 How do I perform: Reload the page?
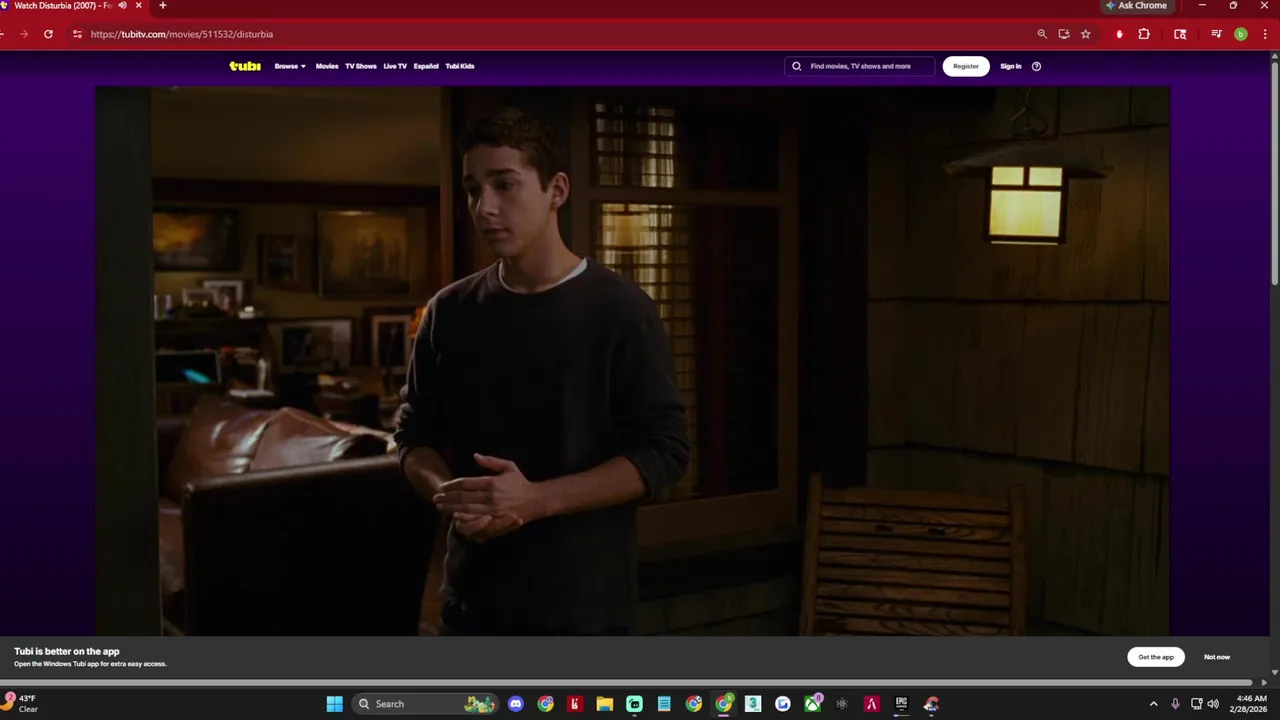point(48,34)
